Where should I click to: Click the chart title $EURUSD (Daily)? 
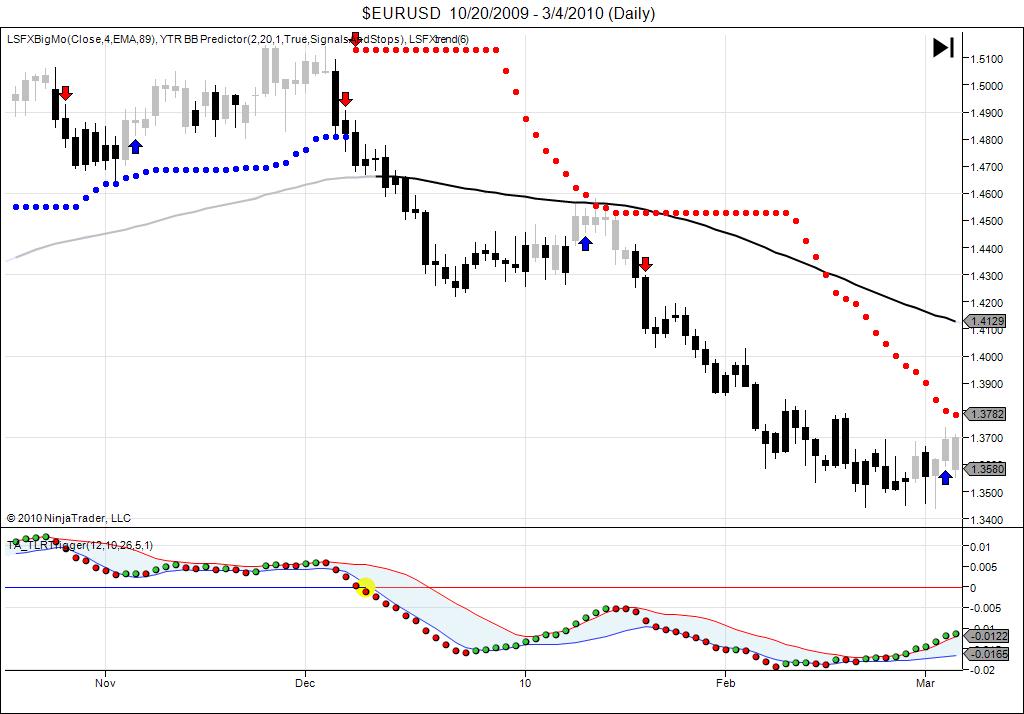[x=509, y=13]
